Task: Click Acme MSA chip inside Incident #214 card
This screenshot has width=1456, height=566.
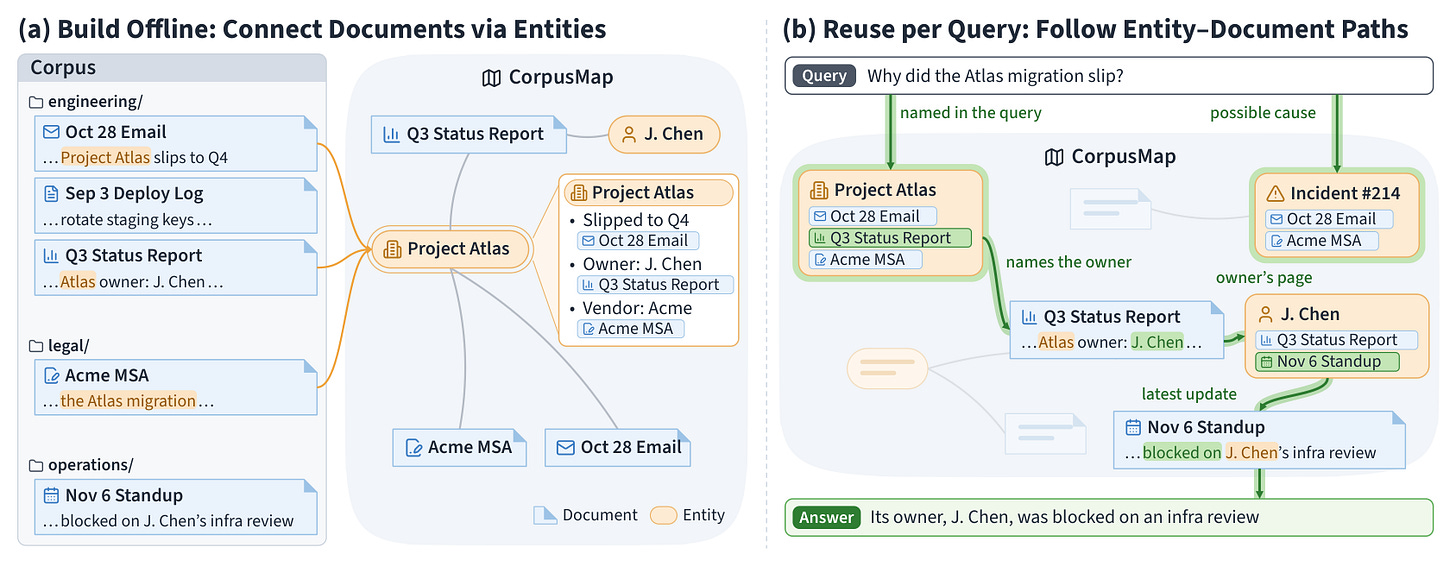Action: [x=1320, y=241]
